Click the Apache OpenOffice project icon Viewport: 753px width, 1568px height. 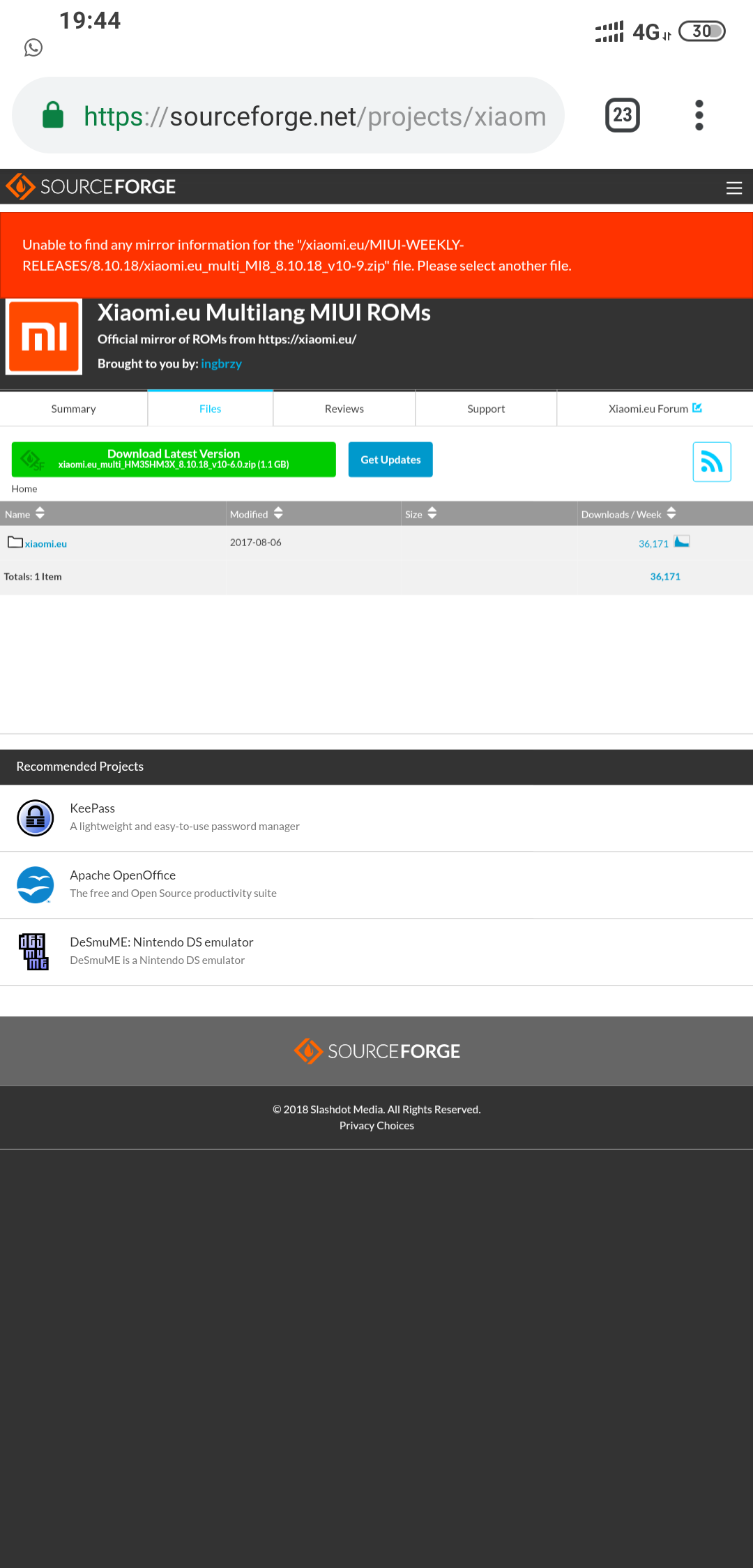point(36,884)
